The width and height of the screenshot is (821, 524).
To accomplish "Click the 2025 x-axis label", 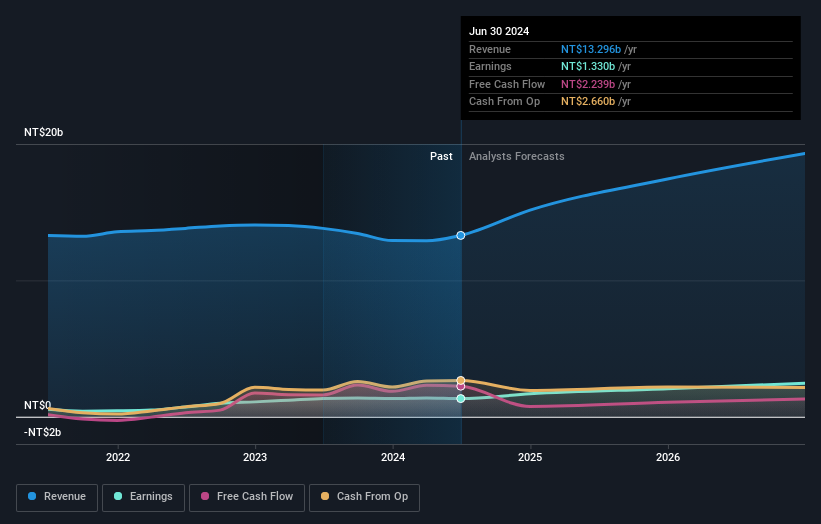I will [x=530, y=457].
